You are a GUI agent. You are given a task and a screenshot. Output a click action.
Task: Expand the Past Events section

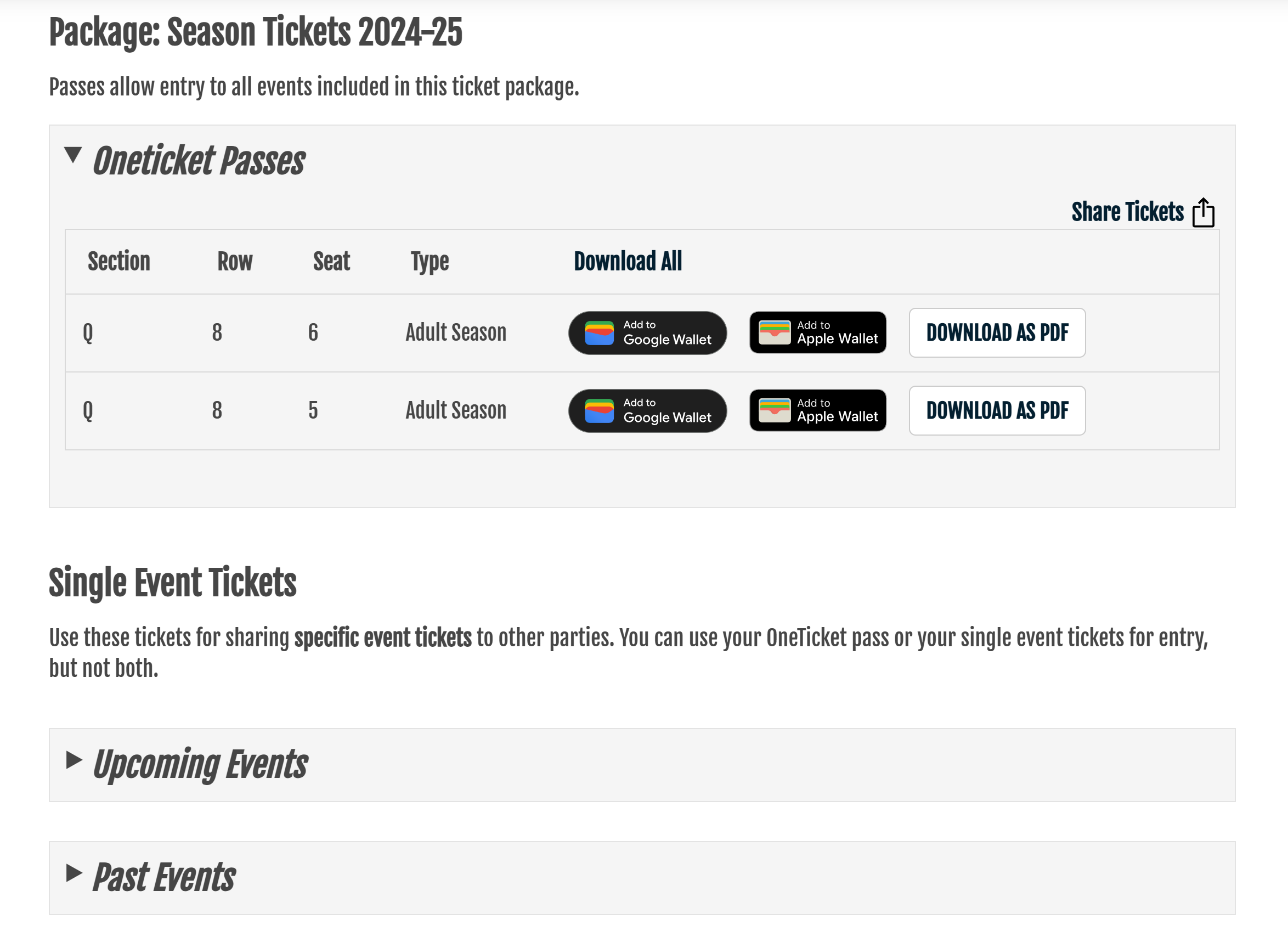click(x=74, y=873)
